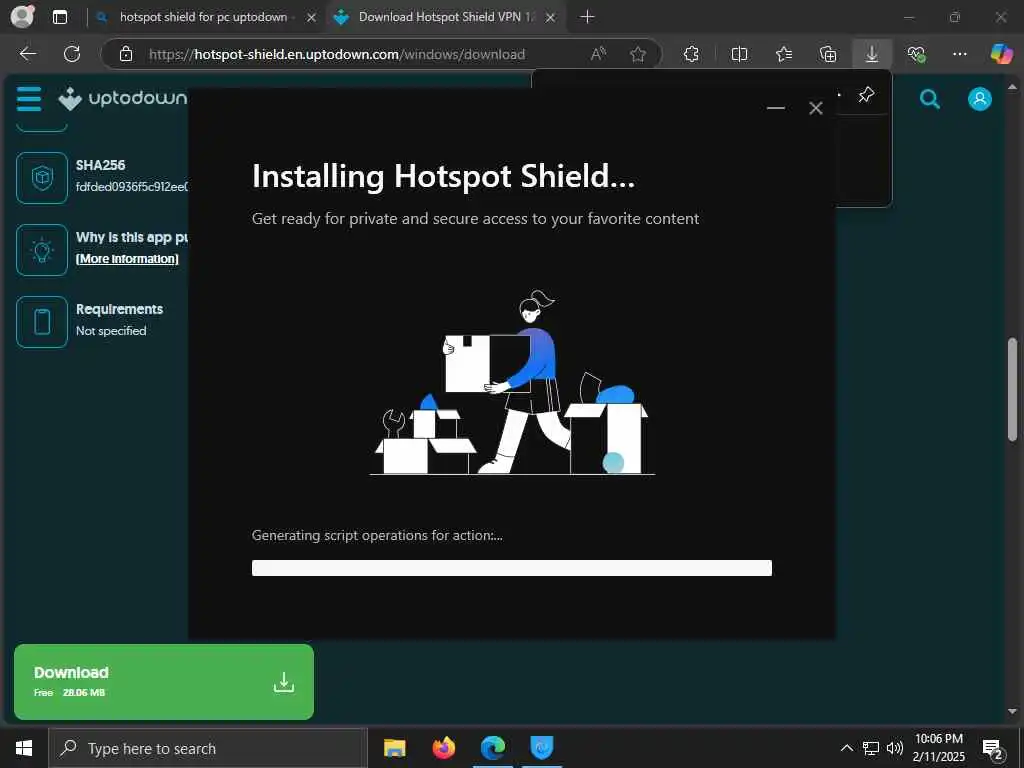Click the address bar URL
Screen dimensions: 1024x768
tap(337, 54)
